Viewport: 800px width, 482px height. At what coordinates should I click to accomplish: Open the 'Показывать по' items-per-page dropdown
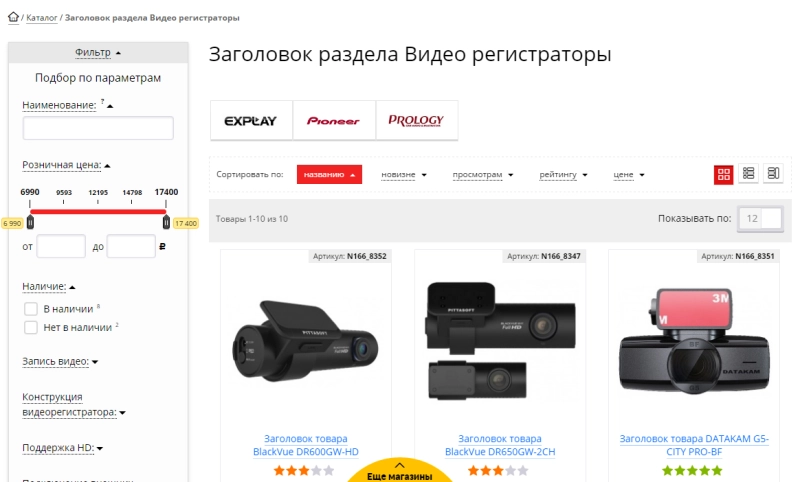760,218
